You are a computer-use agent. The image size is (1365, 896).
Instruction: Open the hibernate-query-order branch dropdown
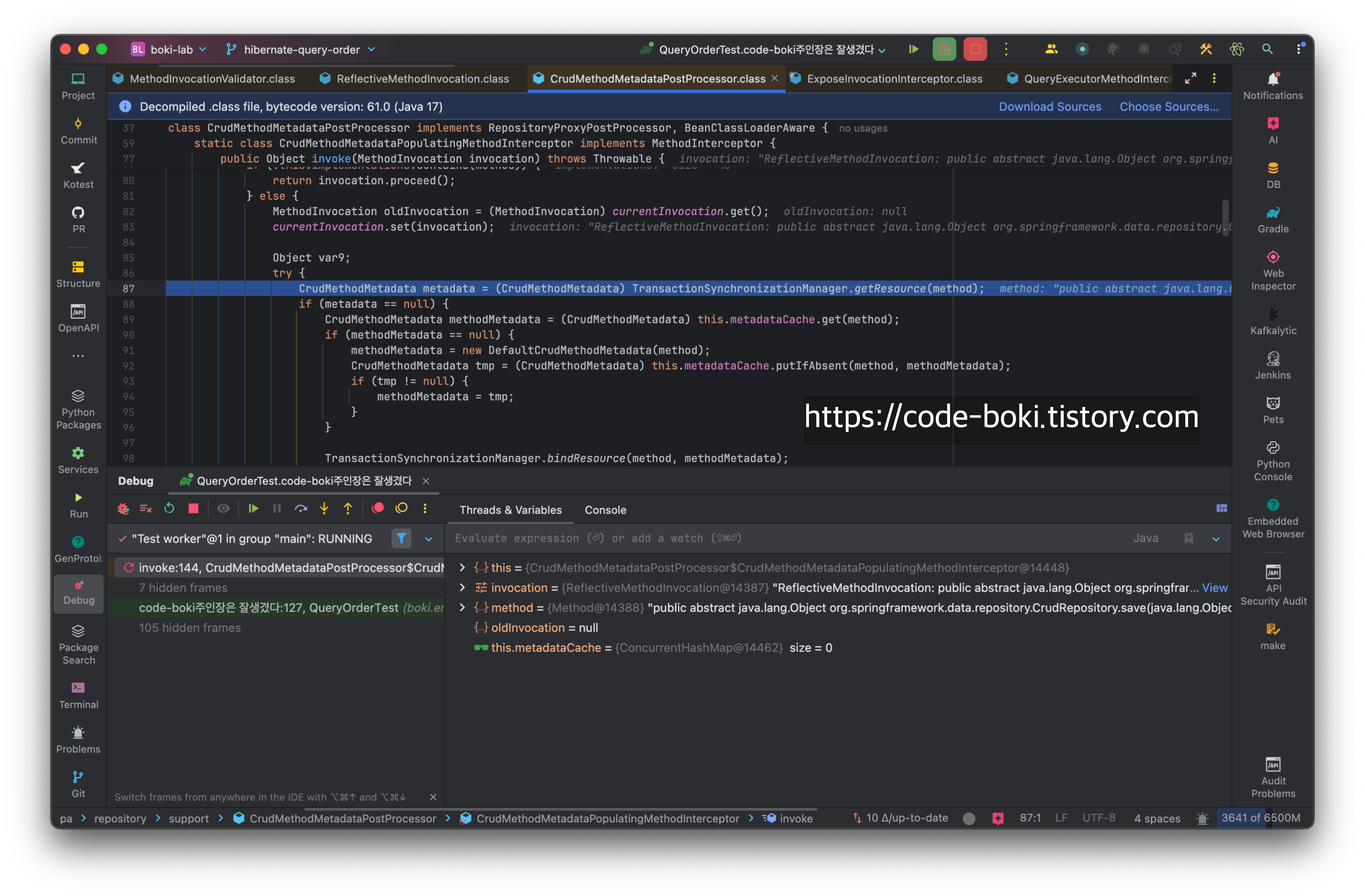pos(301,50)
